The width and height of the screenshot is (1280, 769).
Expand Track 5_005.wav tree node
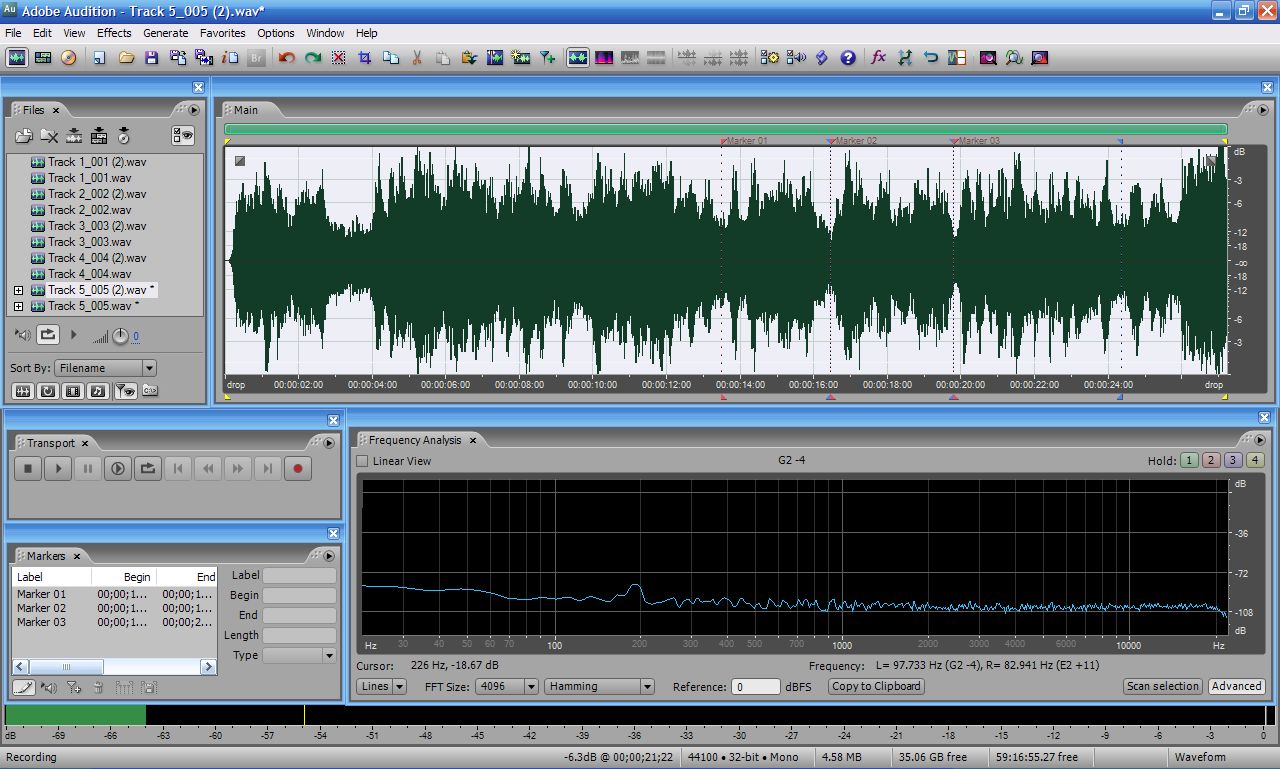18,306
